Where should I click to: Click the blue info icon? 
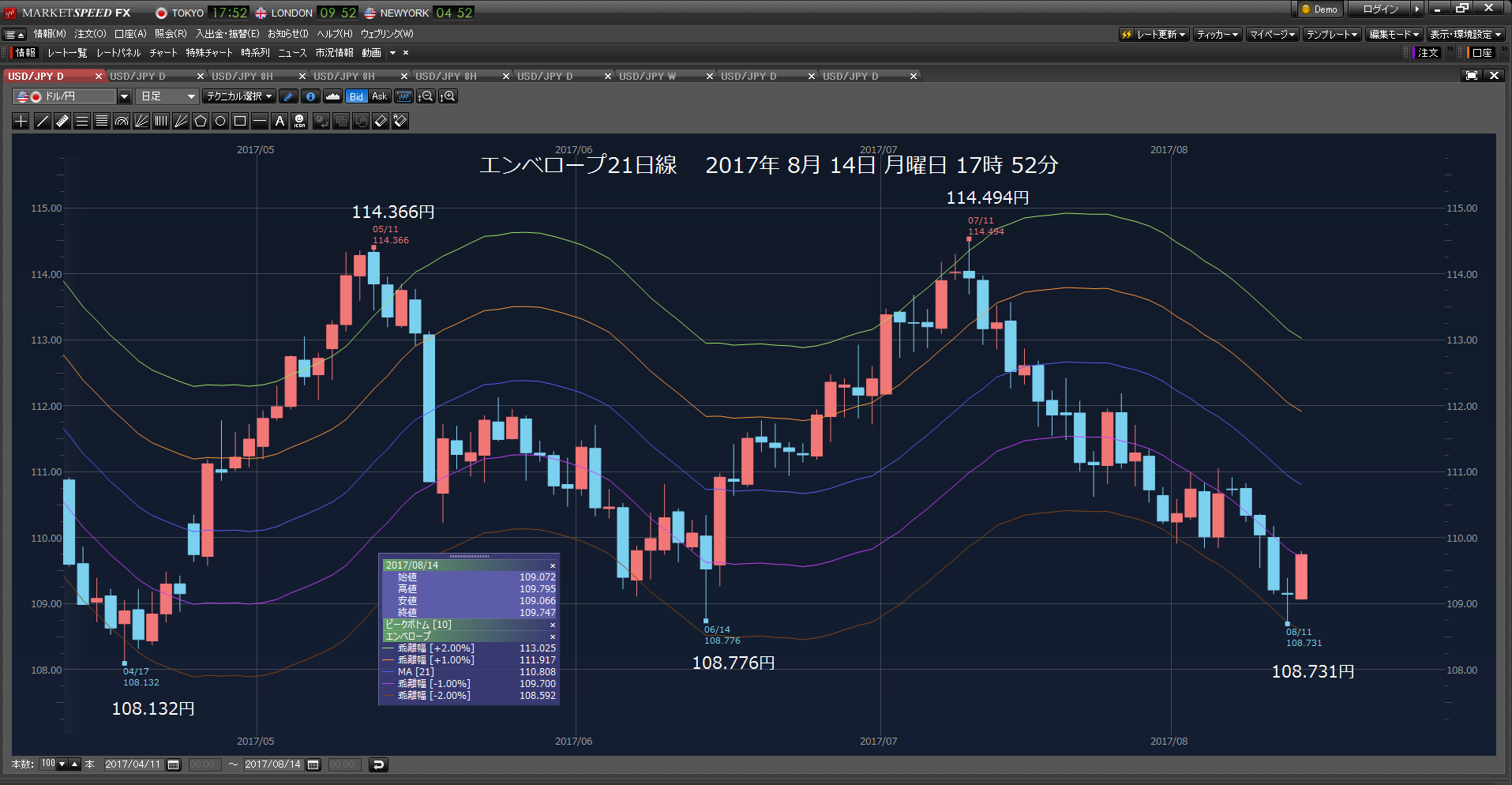tap(310, 96)
